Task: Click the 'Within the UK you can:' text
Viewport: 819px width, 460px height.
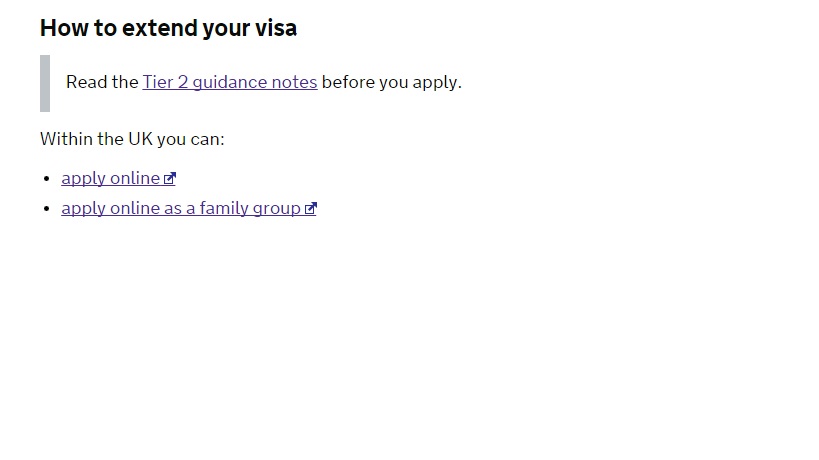Action: coord(132,138)
